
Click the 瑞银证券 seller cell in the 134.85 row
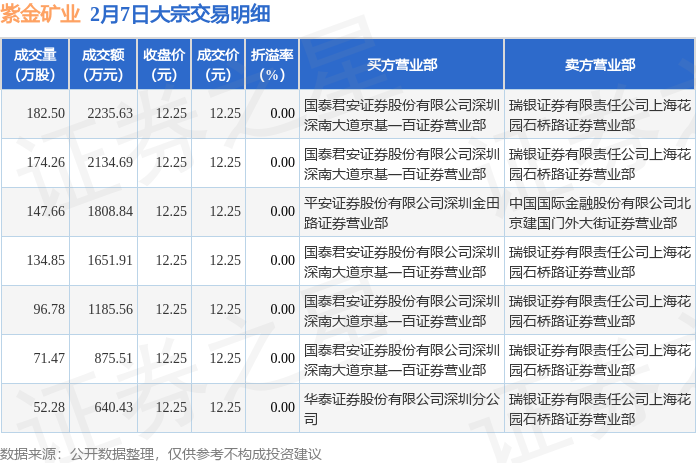point(600,262)
